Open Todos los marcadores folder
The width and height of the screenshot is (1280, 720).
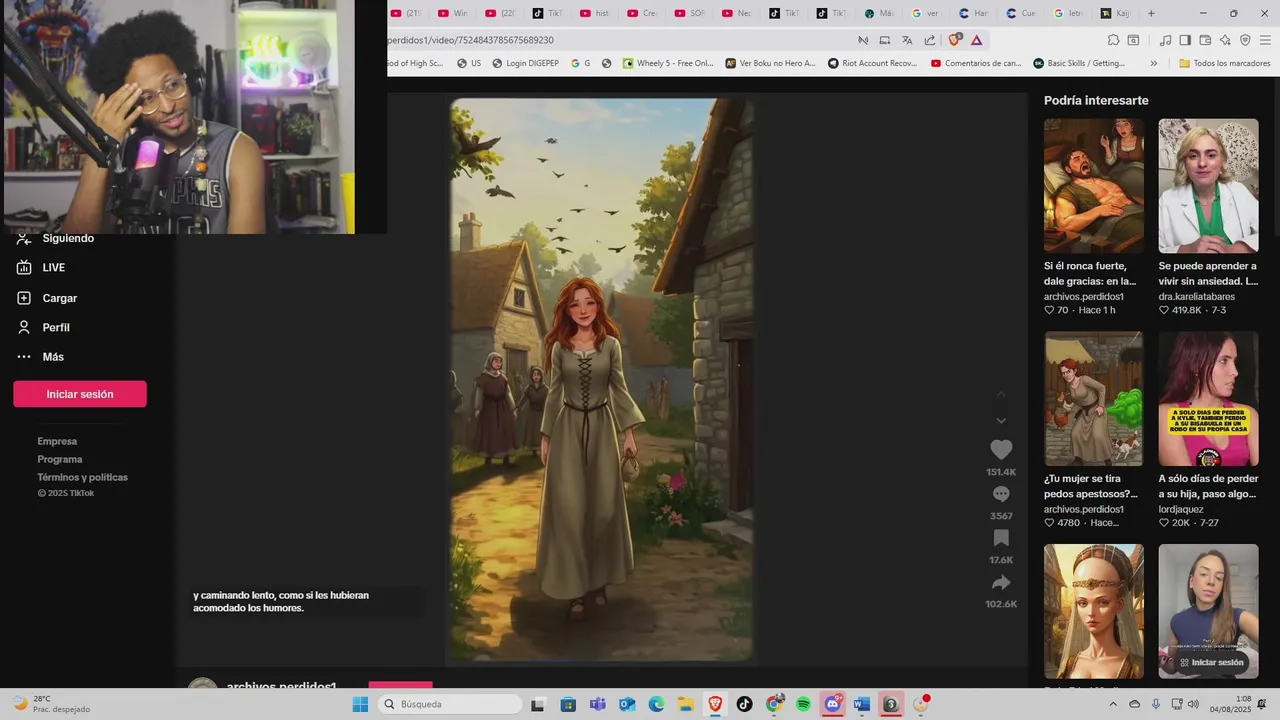coord(1224,63)
